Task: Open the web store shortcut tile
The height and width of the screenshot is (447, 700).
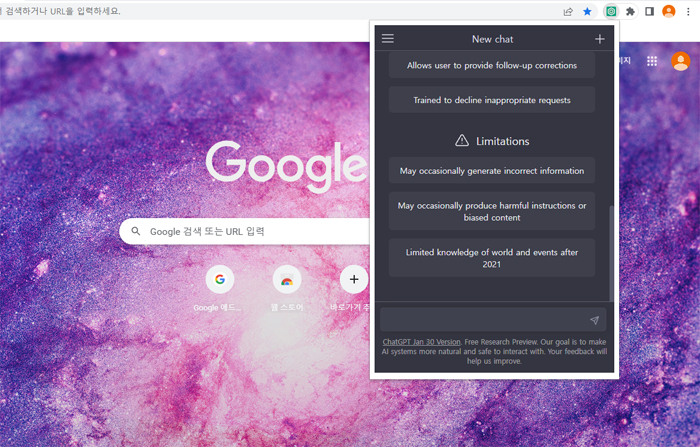Action: [x=287, y=280]
